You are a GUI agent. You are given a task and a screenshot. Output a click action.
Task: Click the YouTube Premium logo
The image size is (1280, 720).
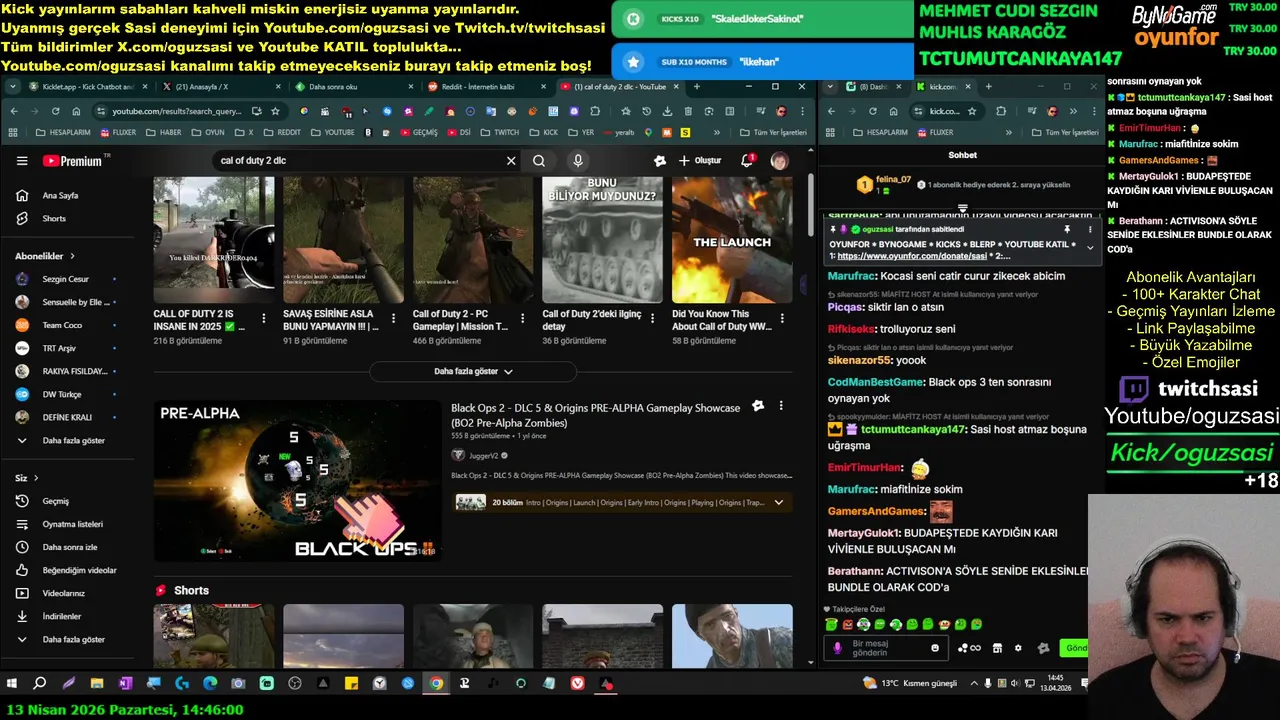72,161
